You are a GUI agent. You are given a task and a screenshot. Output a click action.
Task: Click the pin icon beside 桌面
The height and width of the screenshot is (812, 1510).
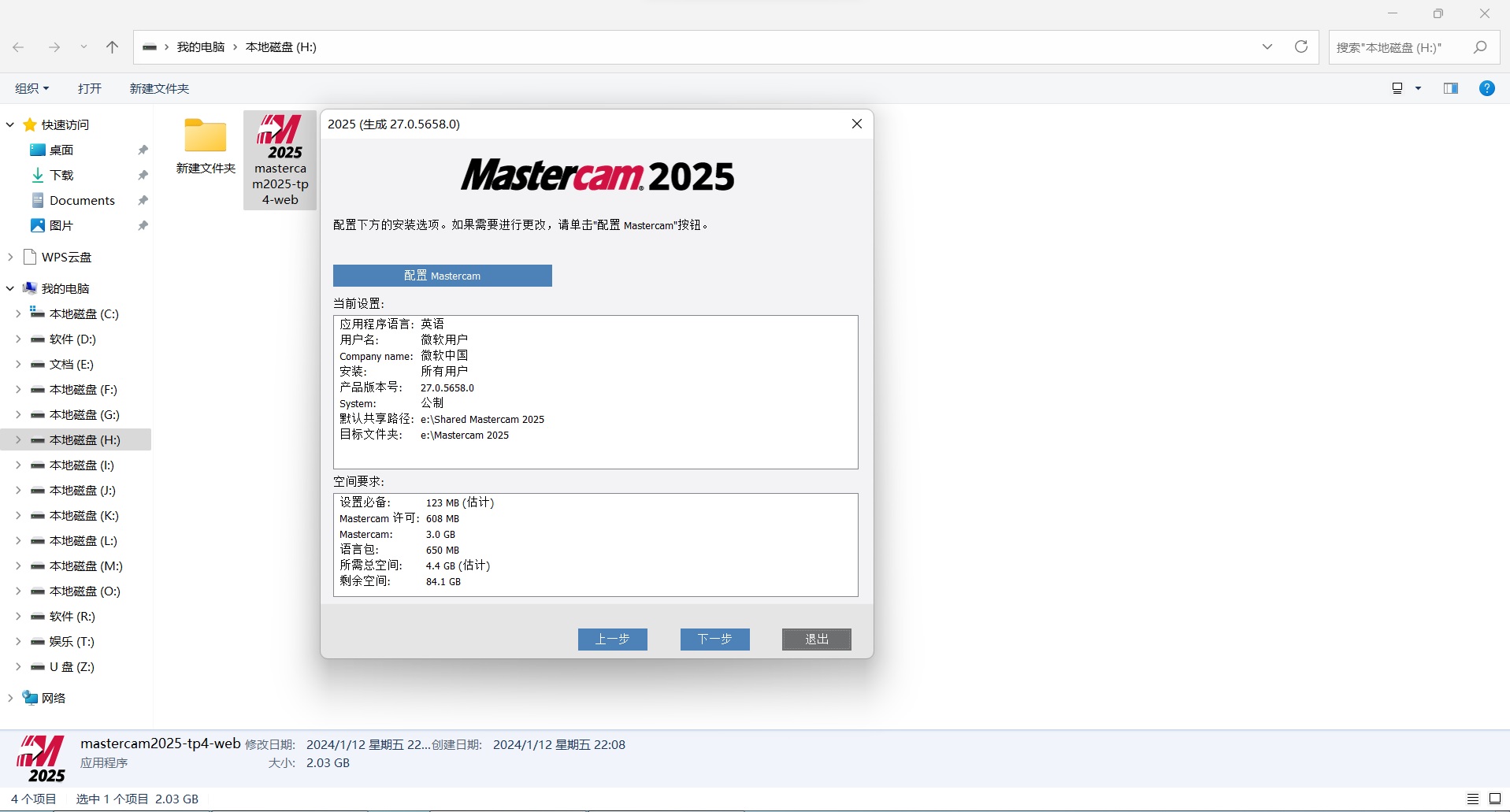click(143, 150)
